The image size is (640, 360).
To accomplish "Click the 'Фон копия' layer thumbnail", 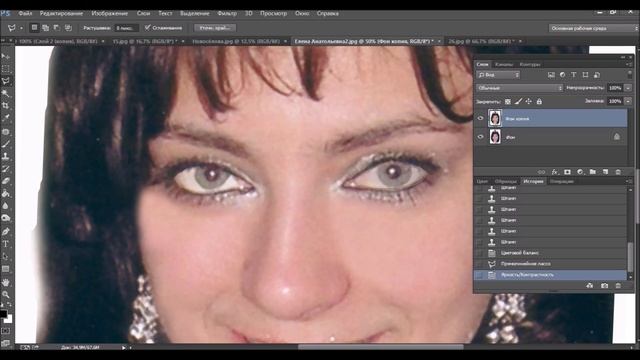I will point(495,118).
